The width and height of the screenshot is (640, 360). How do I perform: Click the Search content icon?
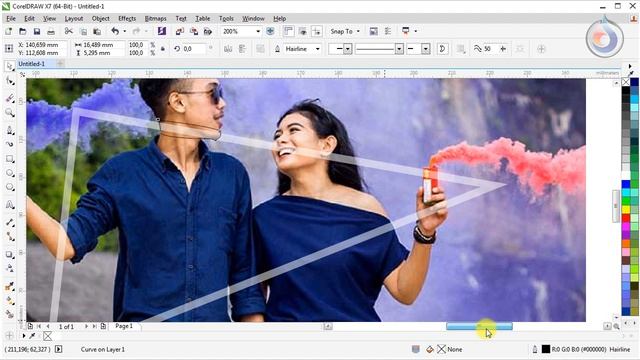click(162, 31)
